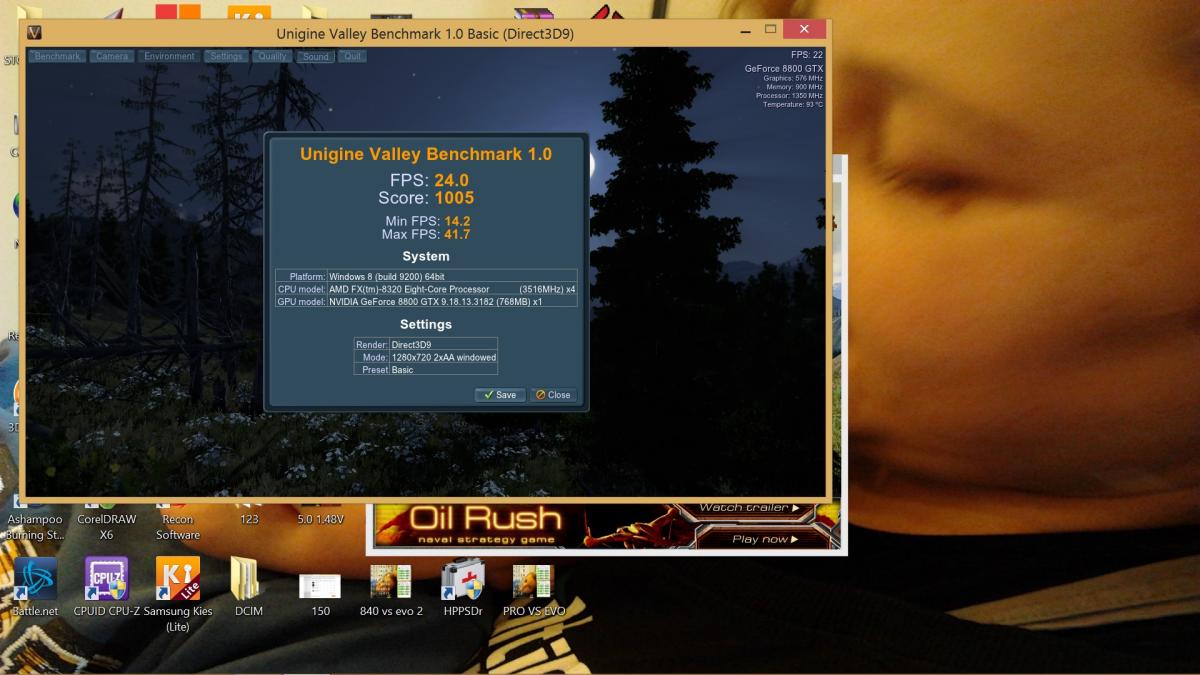Open the Battle.net desktop shortcut
Viewport: 1200px width, 675px height.
(x=35, y=586)
